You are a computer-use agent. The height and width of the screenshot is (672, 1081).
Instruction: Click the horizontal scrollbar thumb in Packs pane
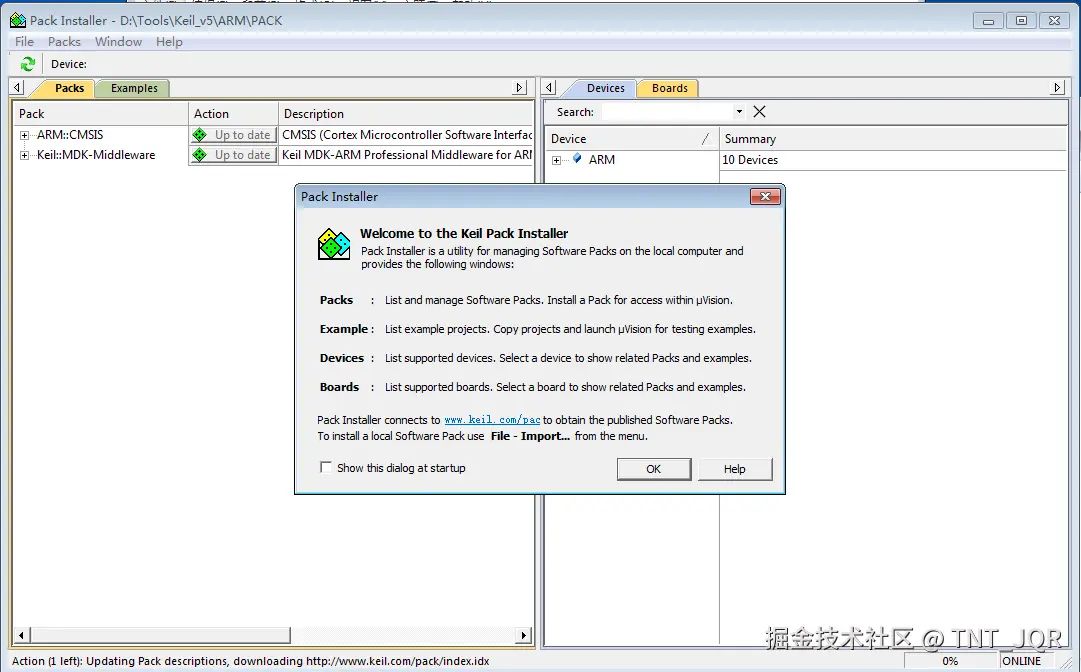(160, 635)
